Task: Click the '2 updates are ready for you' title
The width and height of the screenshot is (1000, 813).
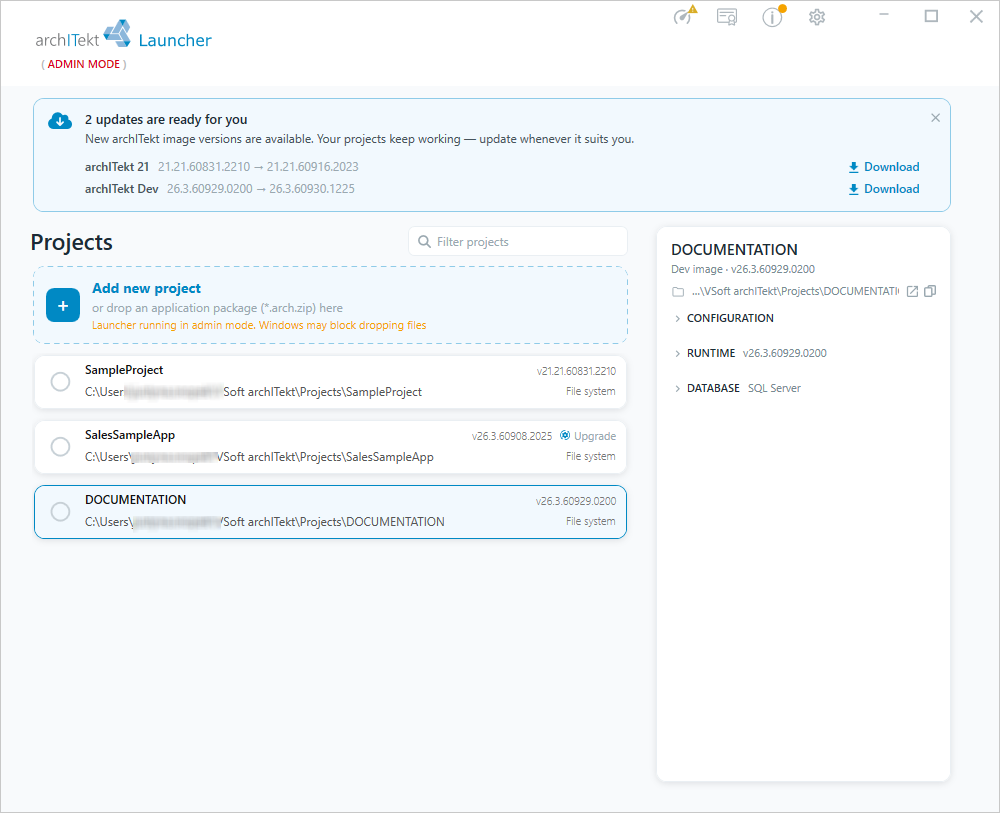Action: tap(166, 120)
